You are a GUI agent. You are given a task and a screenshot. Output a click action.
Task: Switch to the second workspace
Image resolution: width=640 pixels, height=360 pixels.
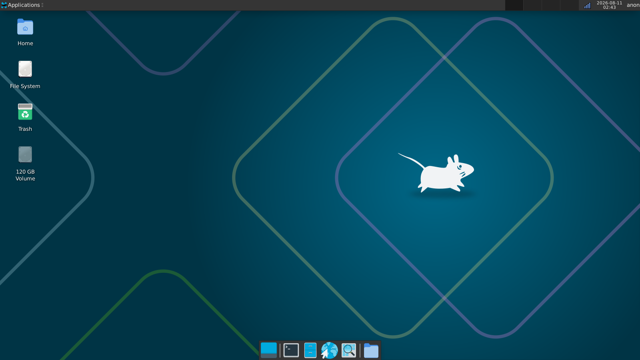[x=532, y=5]
